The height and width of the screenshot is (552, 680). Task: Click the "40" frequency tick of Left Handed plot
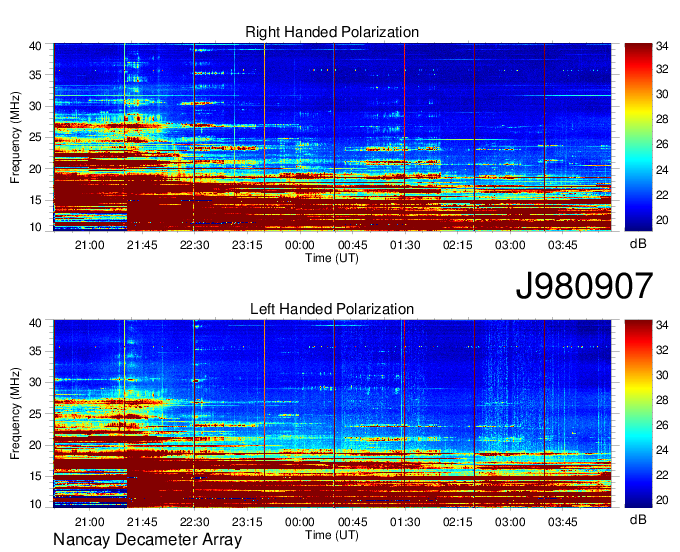(36, 323)
